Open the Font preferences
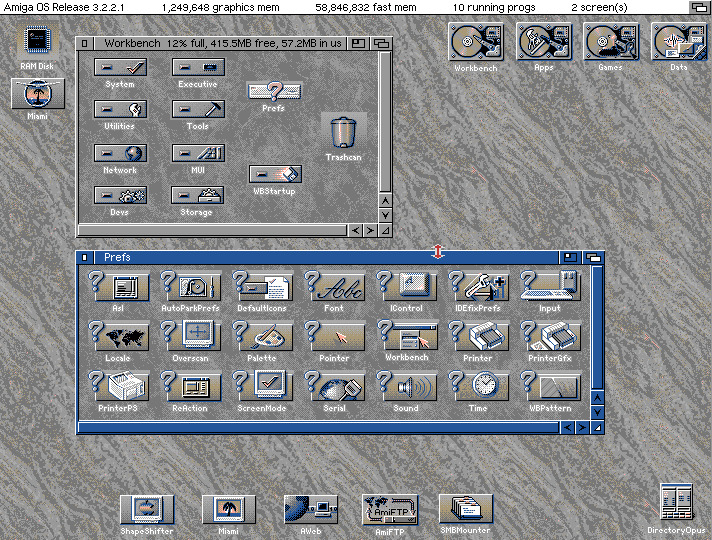The width and height of the screenshot is (712, 540). click(x=334, y=286)
